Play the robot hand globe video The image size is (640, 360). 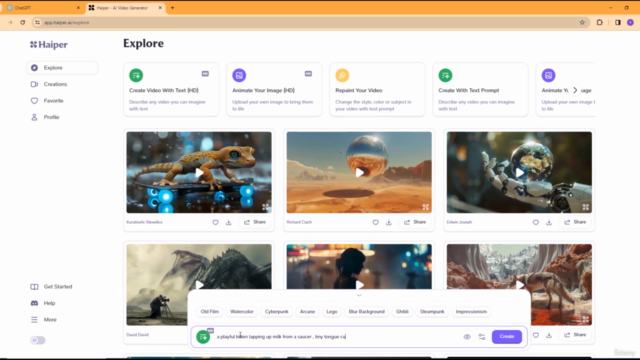pos(519,172)
